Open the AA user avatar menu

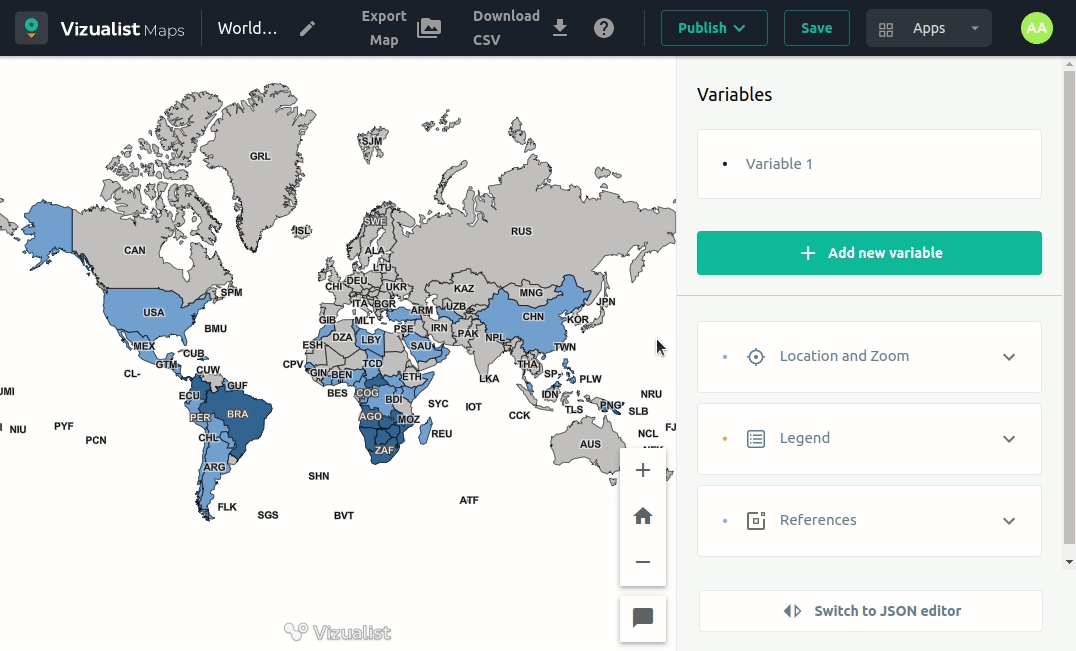coord(1037,28)
